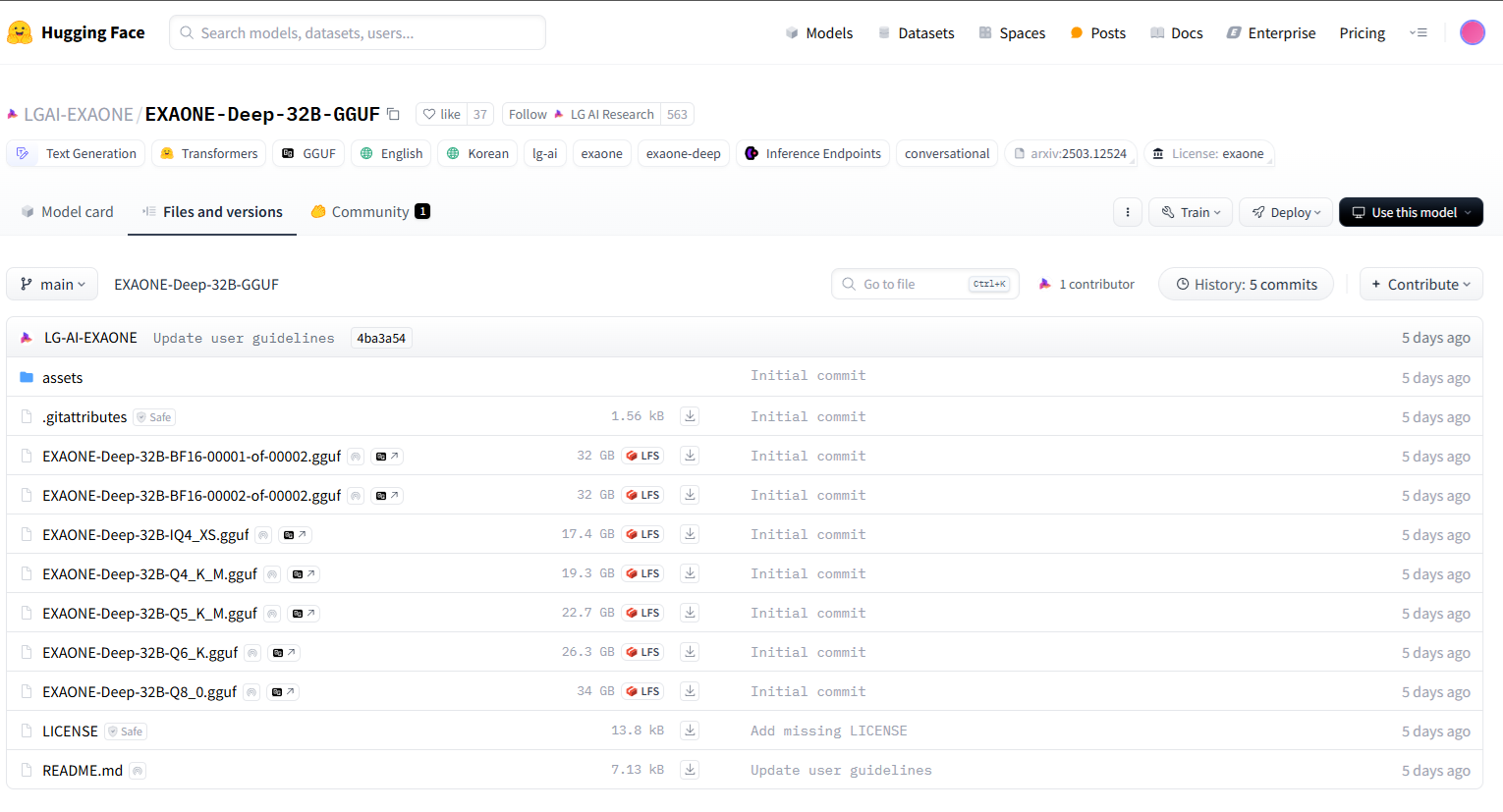
Task: Go to Datasets in top navigation
Action: click(916, 32)
